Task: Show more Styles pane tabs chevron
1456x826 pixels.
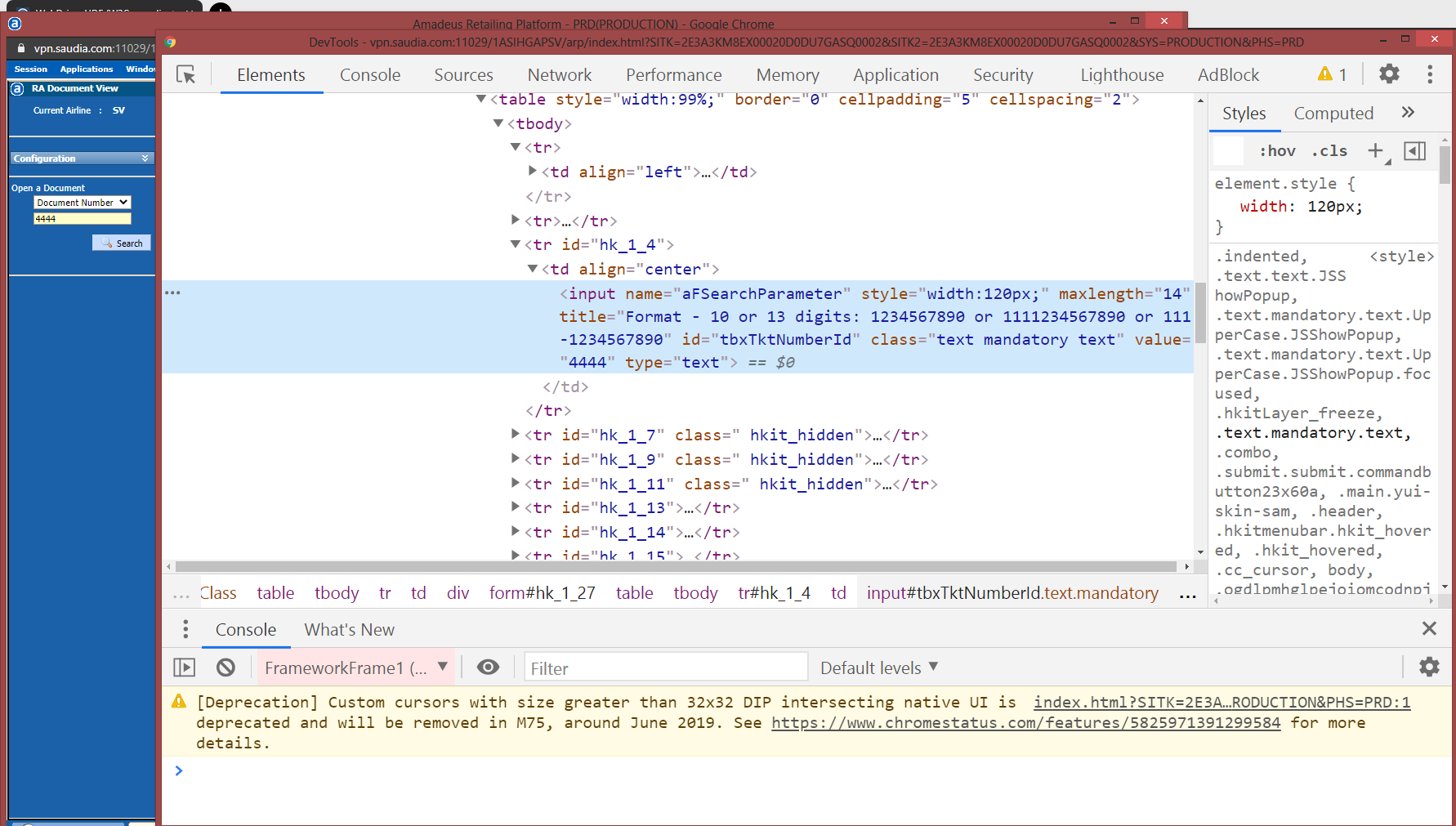Action: 1408,113
